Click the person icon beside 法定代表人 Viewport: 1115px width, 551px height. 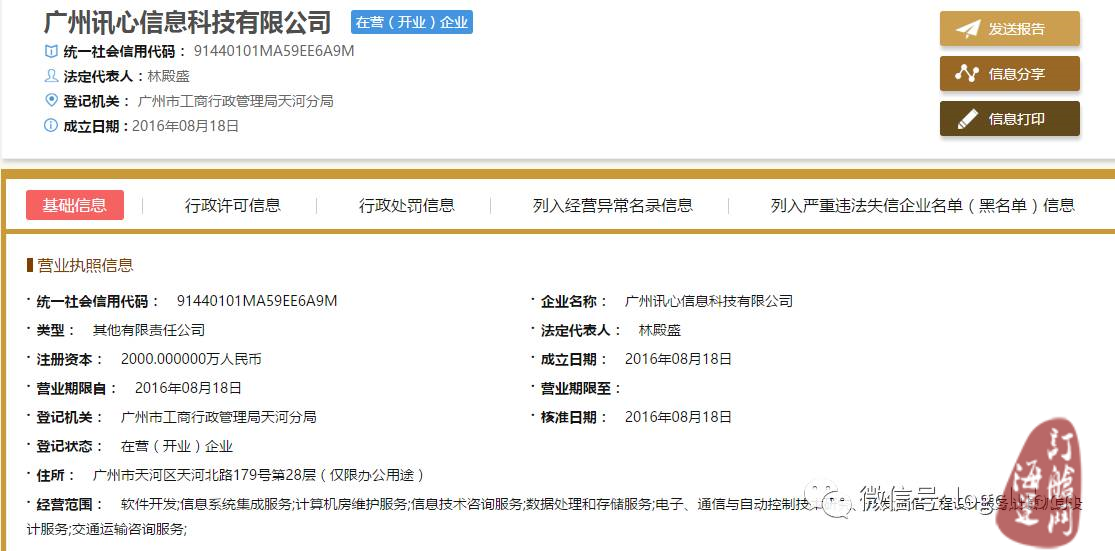[x=51, y=75]
